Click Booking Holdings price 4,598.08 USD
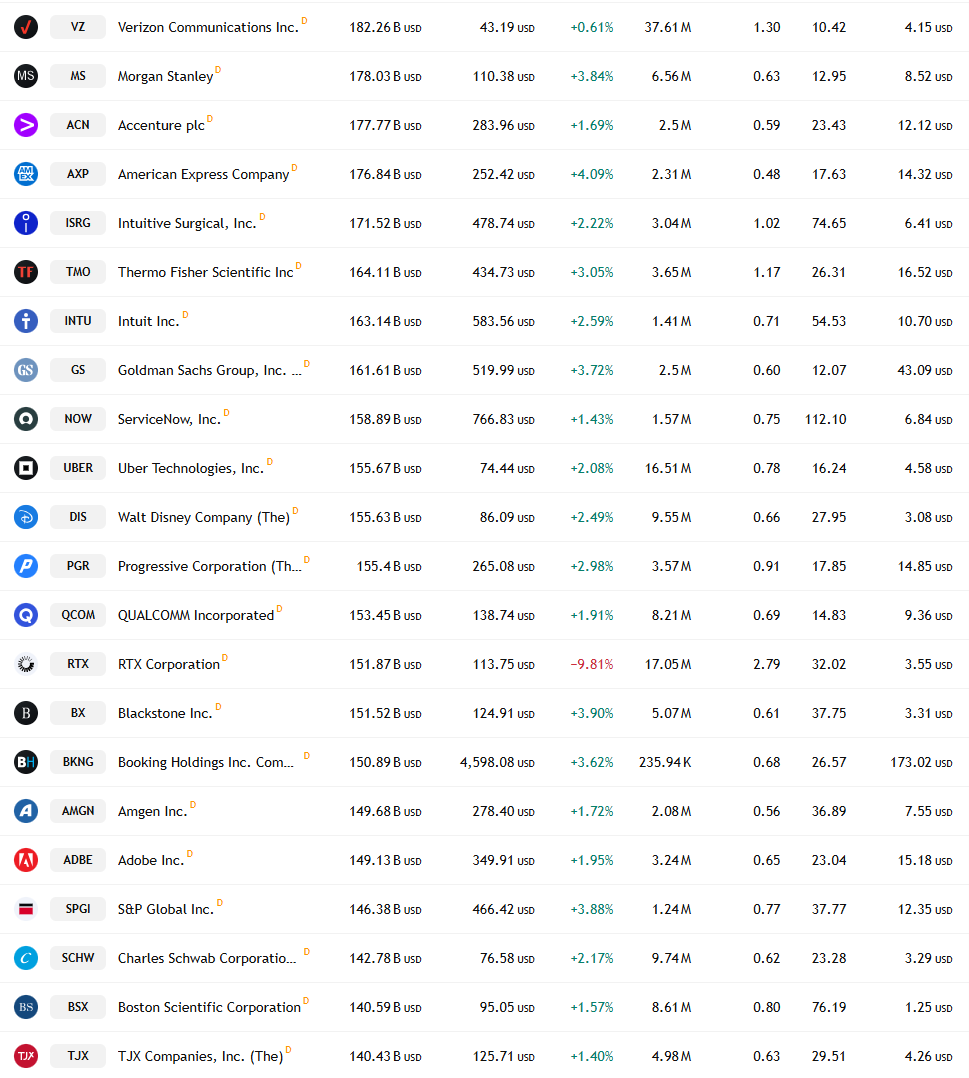Viewport: 969px width, 1078px height. click(x=497, y=762)
